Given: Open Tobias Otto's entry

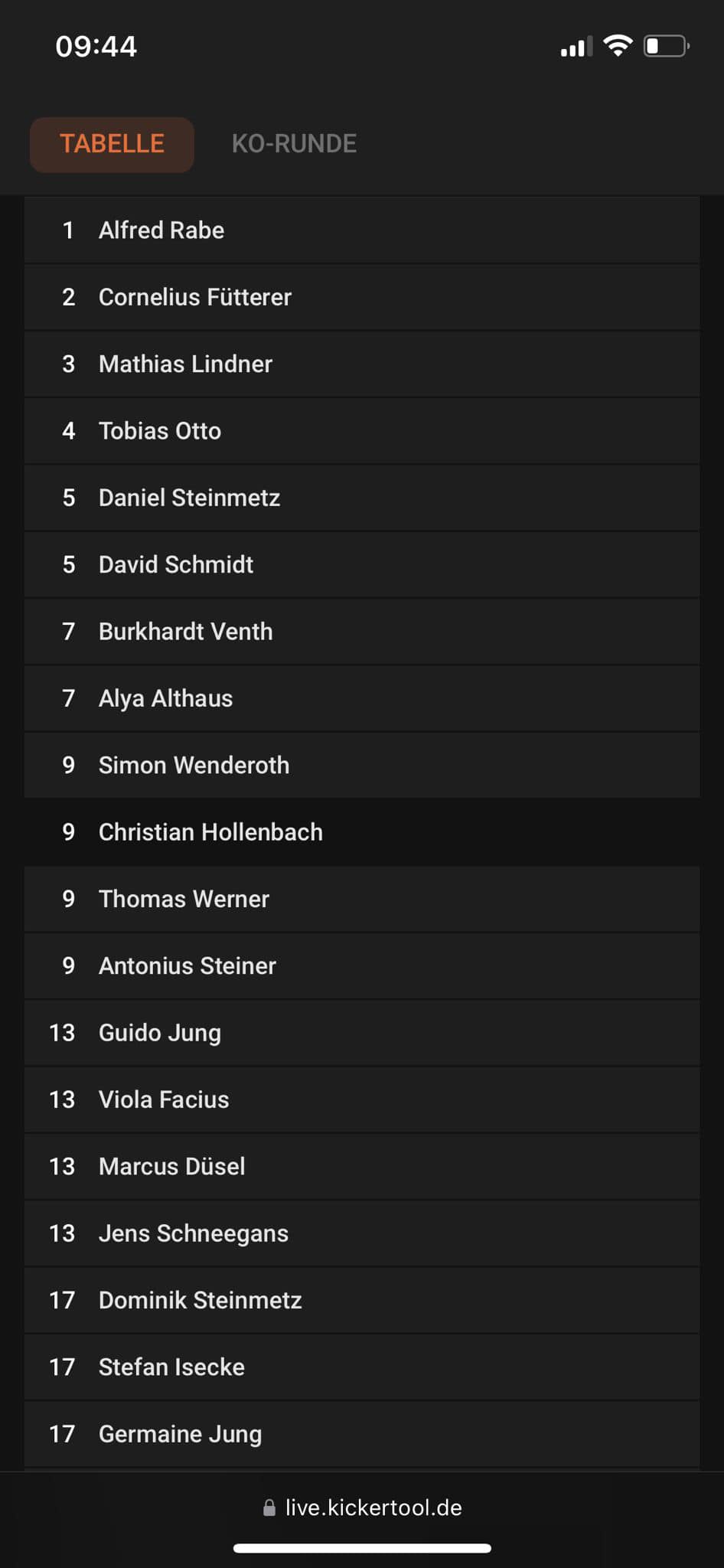Looking at the screenshot, I should [362, 431].
